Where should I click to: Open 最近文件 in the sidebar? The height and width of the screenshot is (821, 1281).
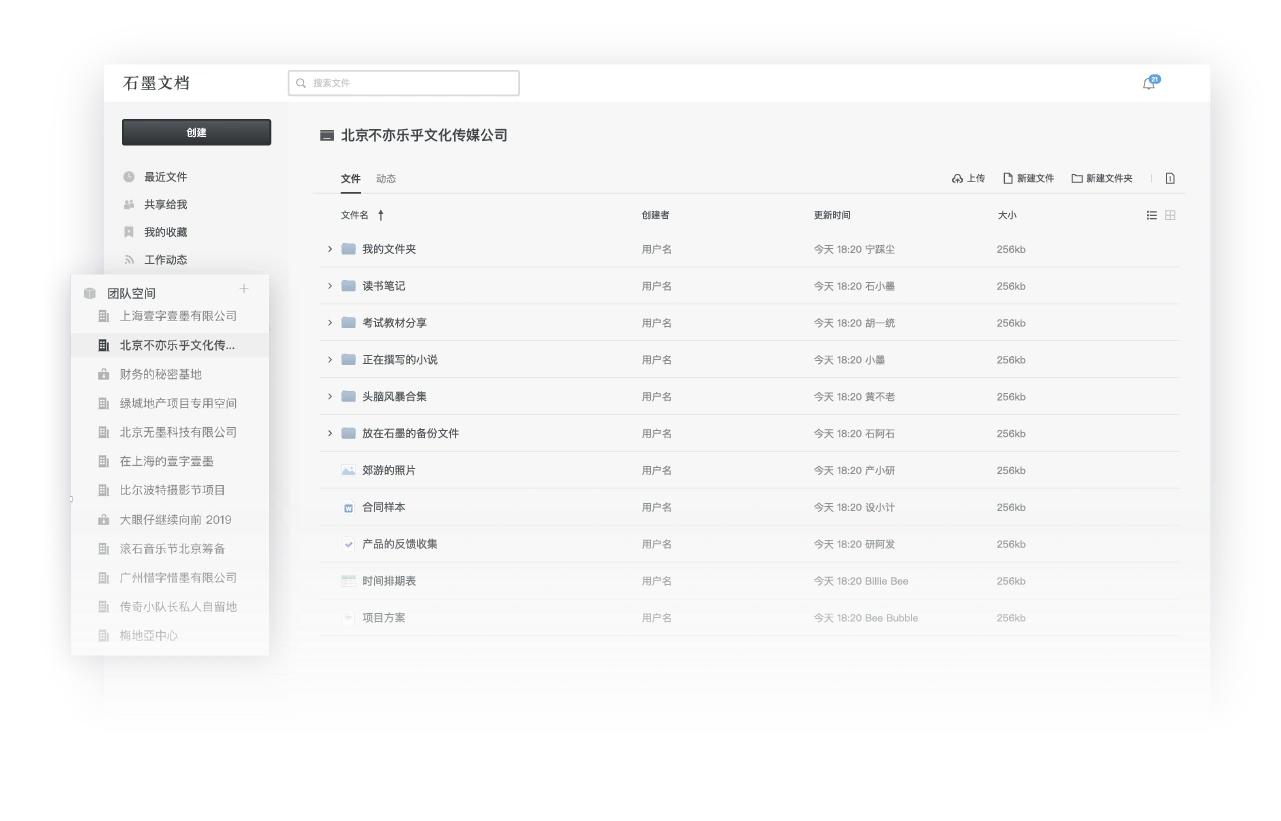click(x=165, y=177)
